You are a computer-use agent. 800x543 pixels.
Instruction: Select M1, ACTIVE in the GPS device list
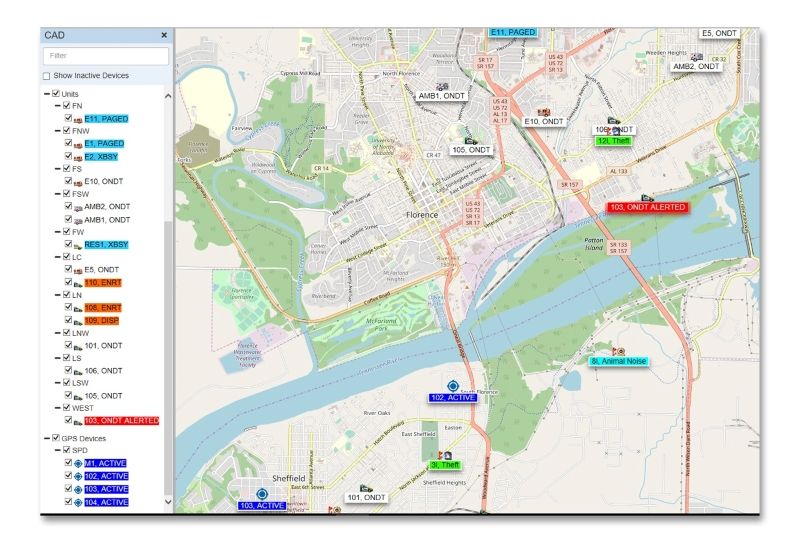pos(105,463)
